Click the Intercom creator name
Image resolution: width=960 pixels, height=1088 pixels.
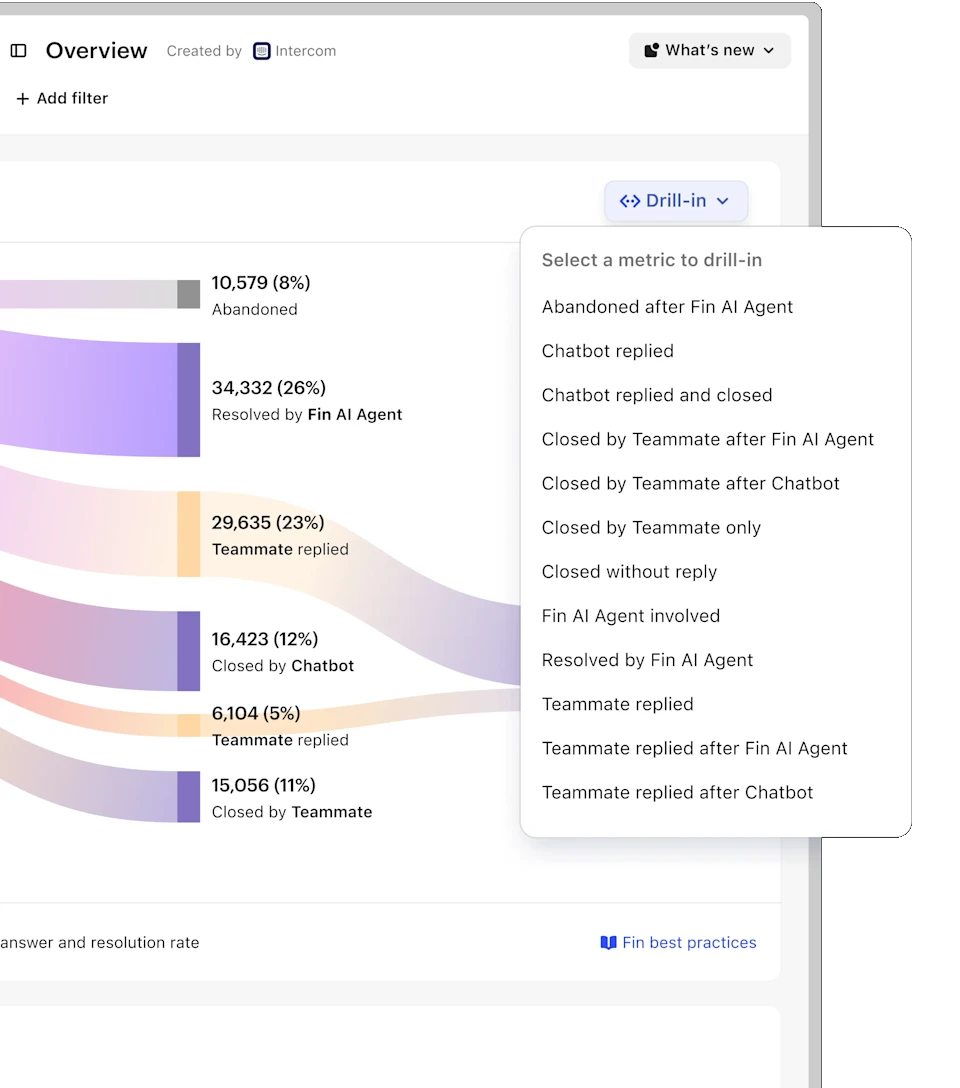pos(305,51)
